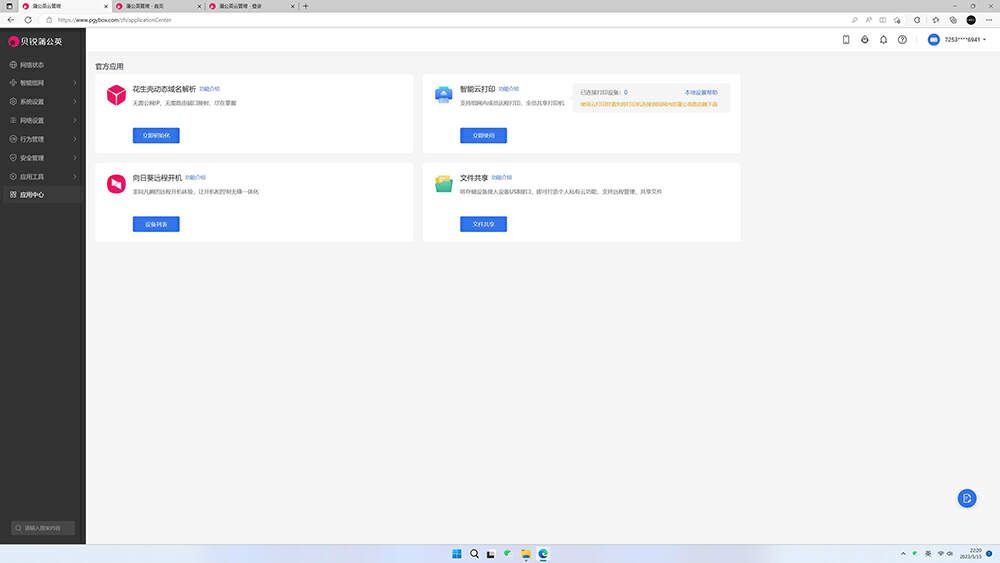The height and width of the screenshot is (563, 1000).
Task: Click the 官方应用 section heading
Action: tap(109, 66)
